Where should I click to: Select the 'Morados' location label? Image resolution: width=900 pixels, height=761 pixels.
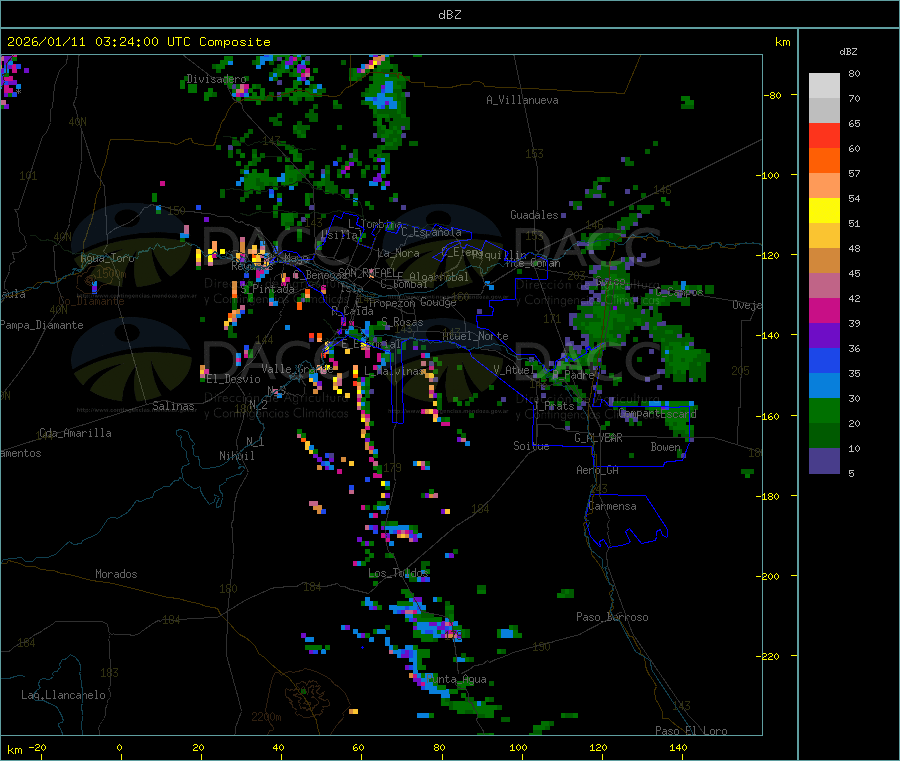click(x=116, y=574)
